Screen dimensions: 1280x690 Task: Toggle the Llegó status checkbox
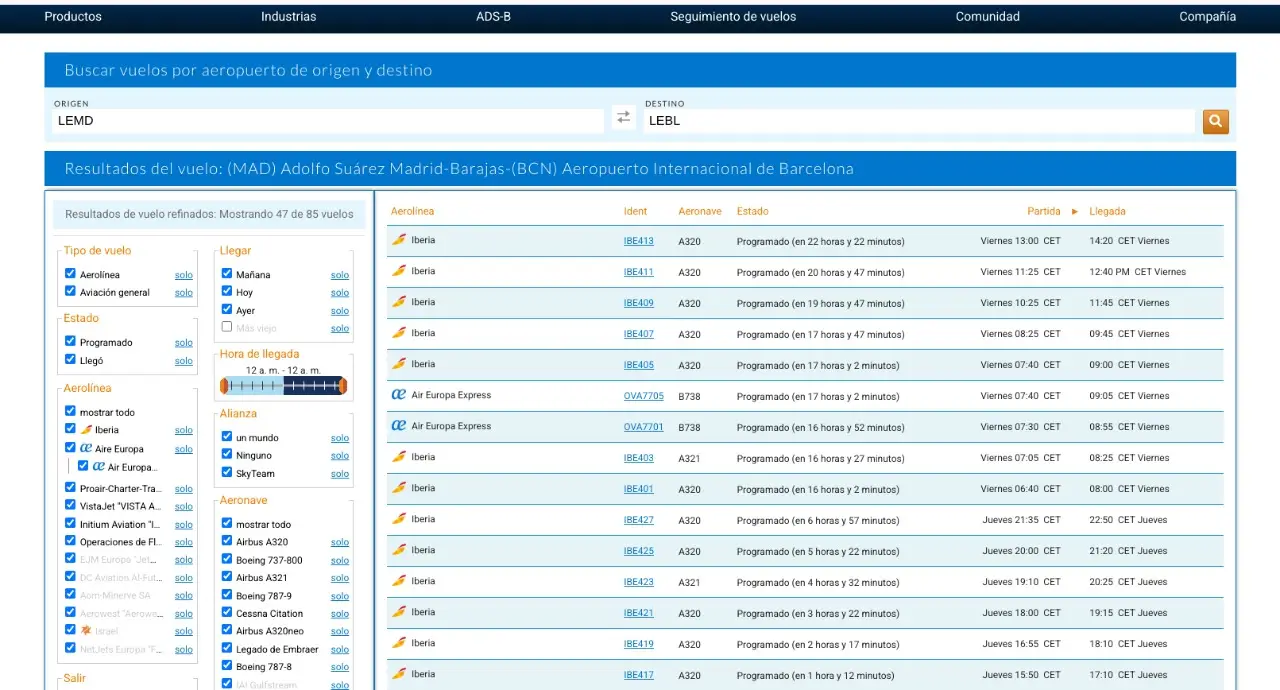pyautogui.click(x=70, y=360)
